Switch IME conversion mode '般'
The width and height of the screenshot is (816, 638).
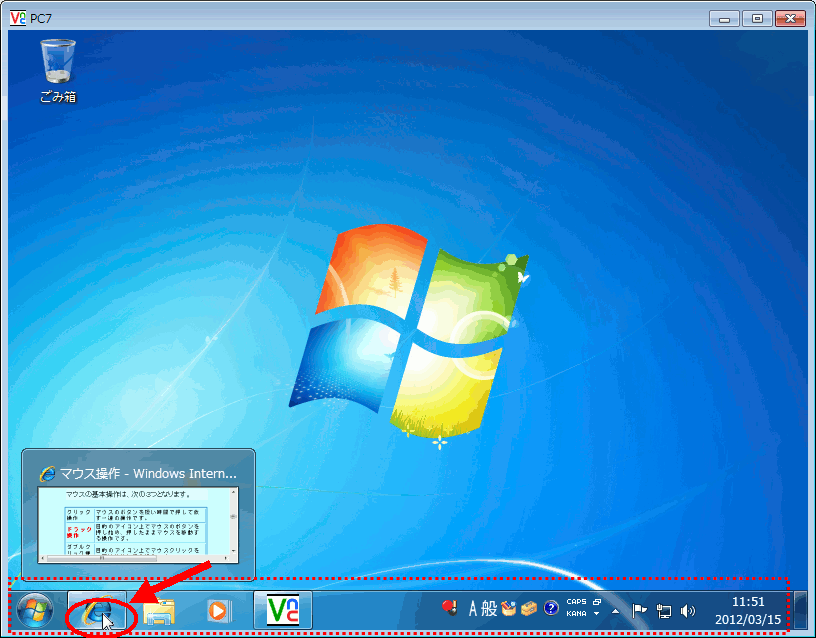click(x=489, y=608)
